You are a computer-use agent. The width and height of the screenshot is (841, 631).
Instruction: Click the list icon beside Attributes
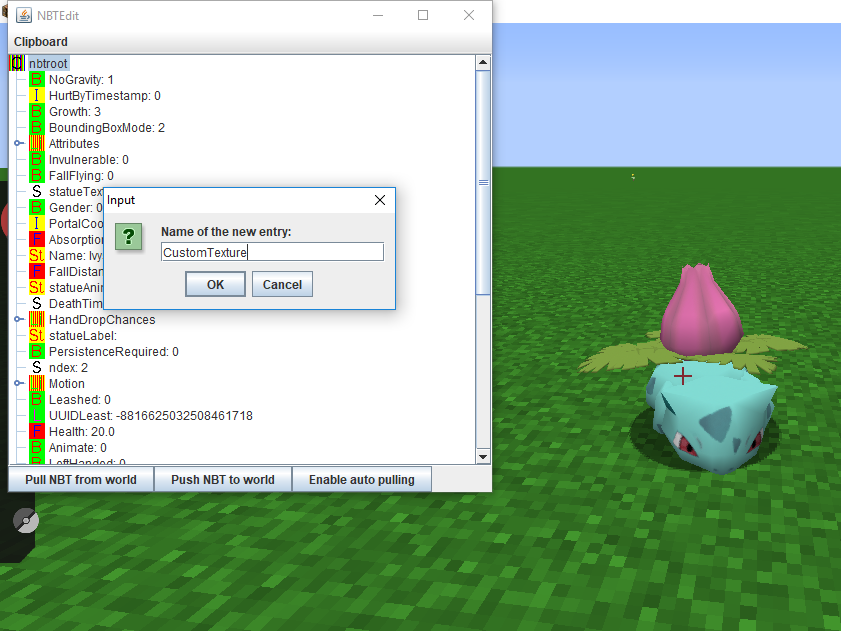pyautogui.click(x=36, y=143)
